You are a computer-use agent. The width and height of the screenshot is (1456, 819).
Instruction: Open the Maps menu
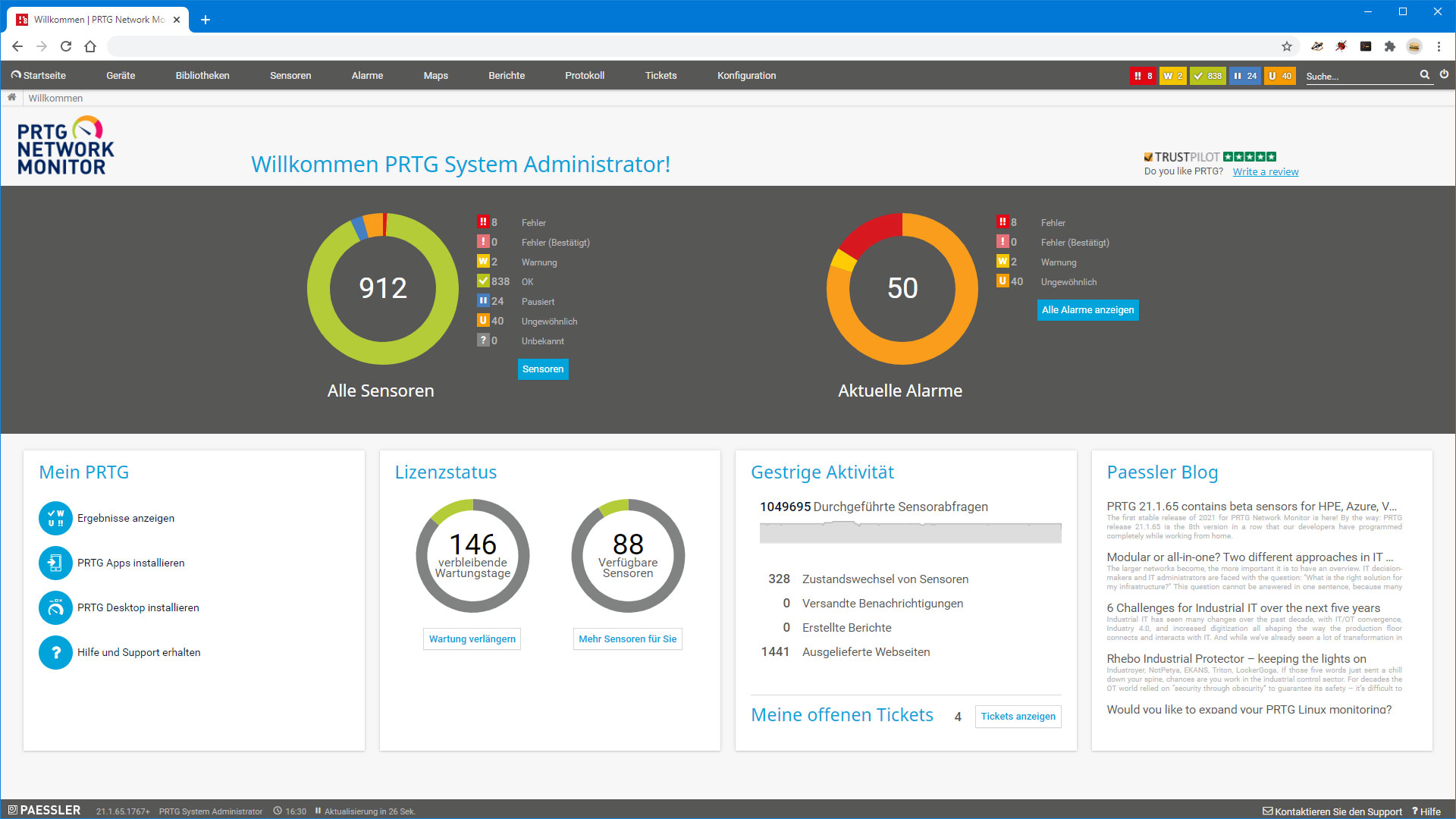[435, 76]
